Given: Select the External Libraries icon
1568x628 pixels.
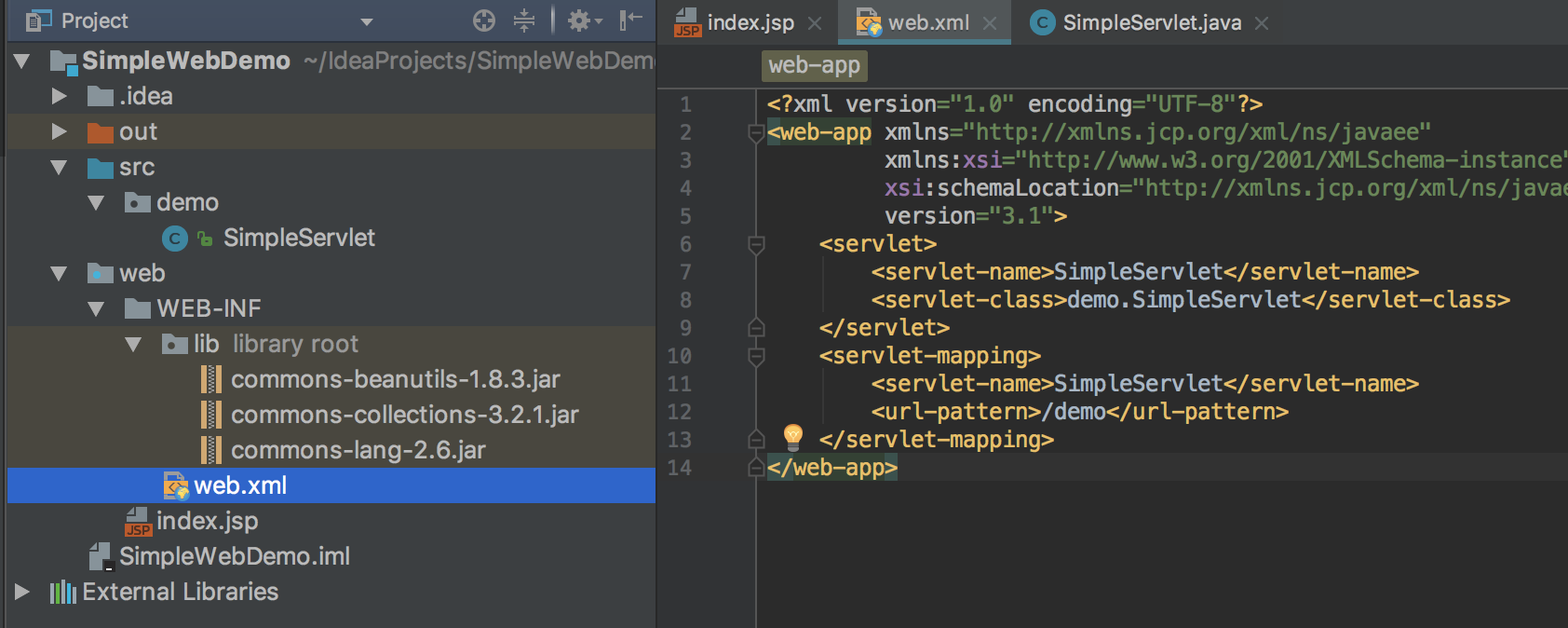Looking at the screenshot, I should [63, 592].
